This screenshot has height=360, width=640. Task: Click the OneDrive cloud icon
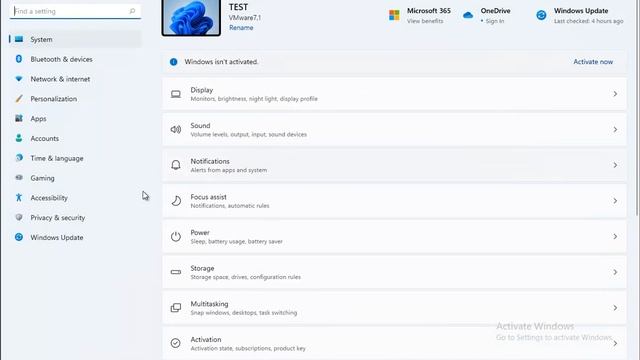click(x=468, y=15)
